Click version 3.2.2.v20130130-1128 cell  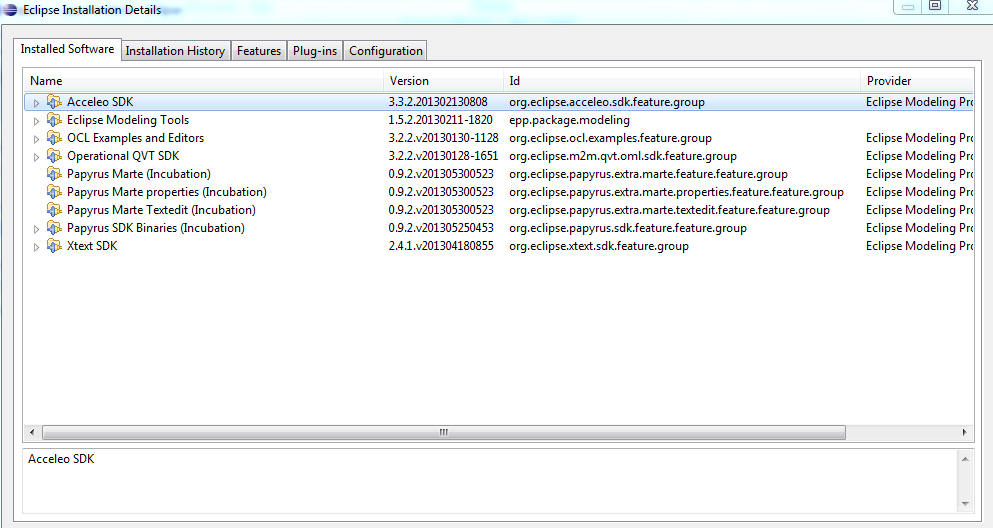coord(443,138)
